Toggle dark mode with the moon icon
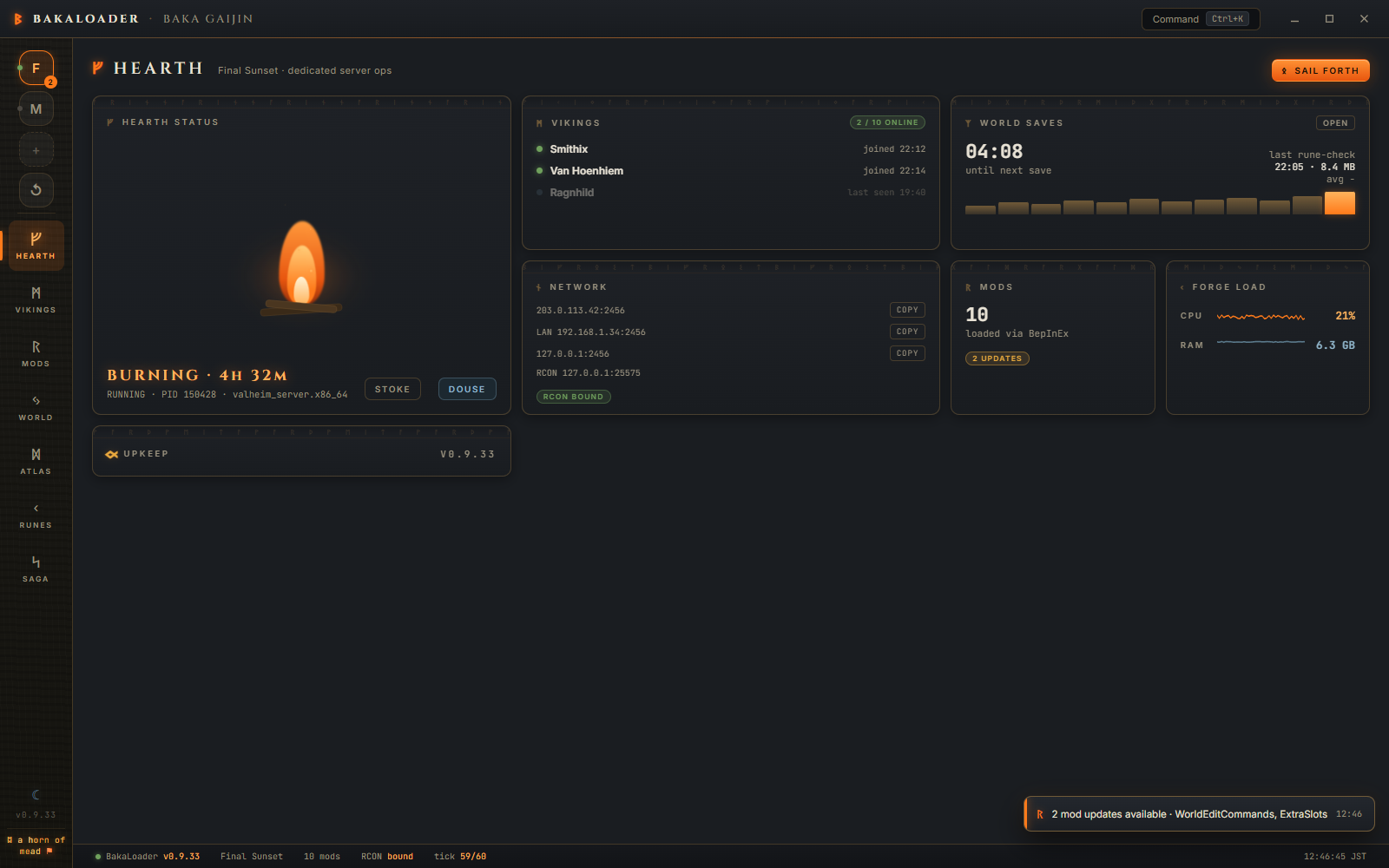Viewport: 1389px width, 868px height. point(36,794)
